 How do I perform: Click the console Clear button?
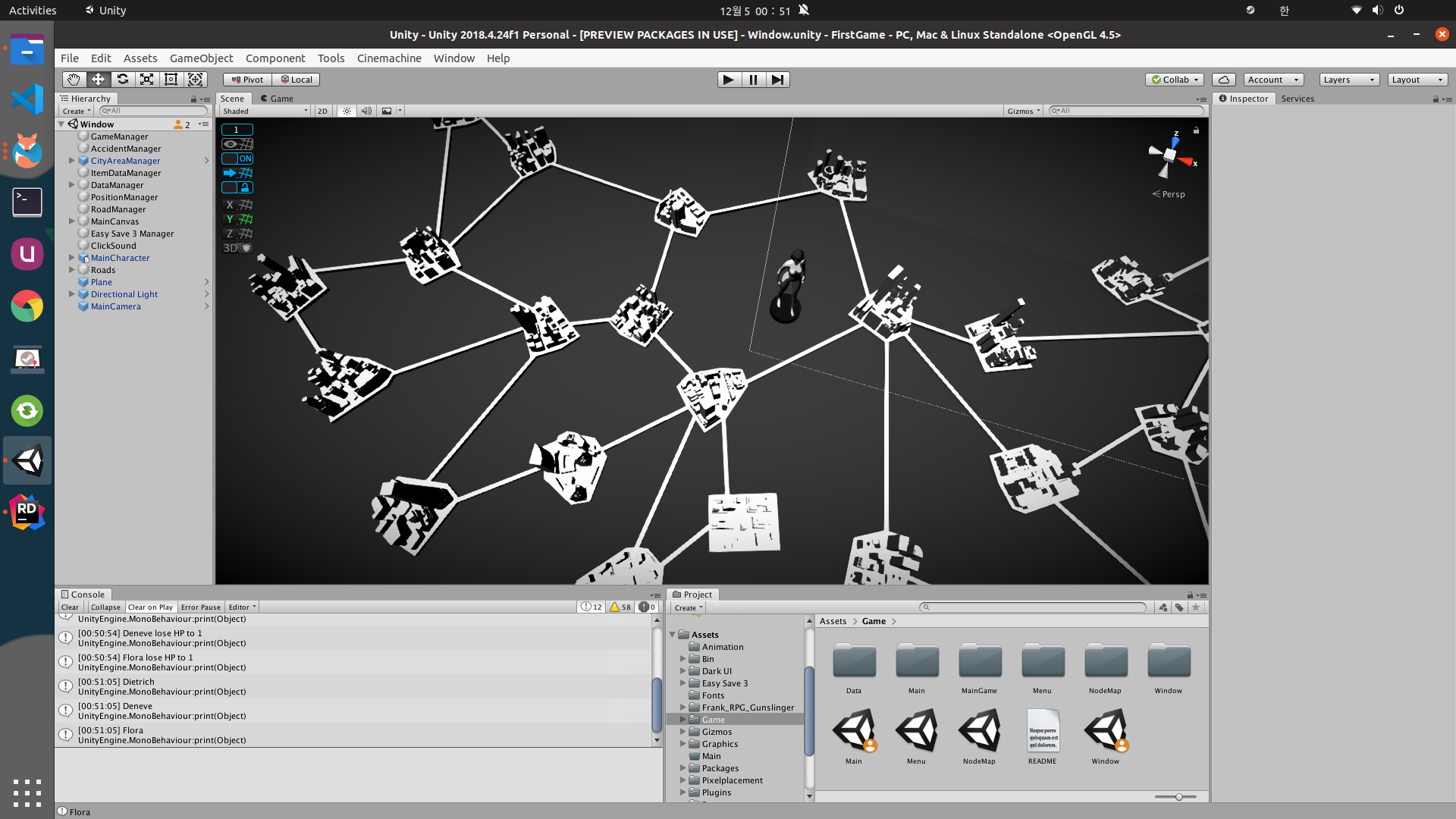click(x=70, y=607)
